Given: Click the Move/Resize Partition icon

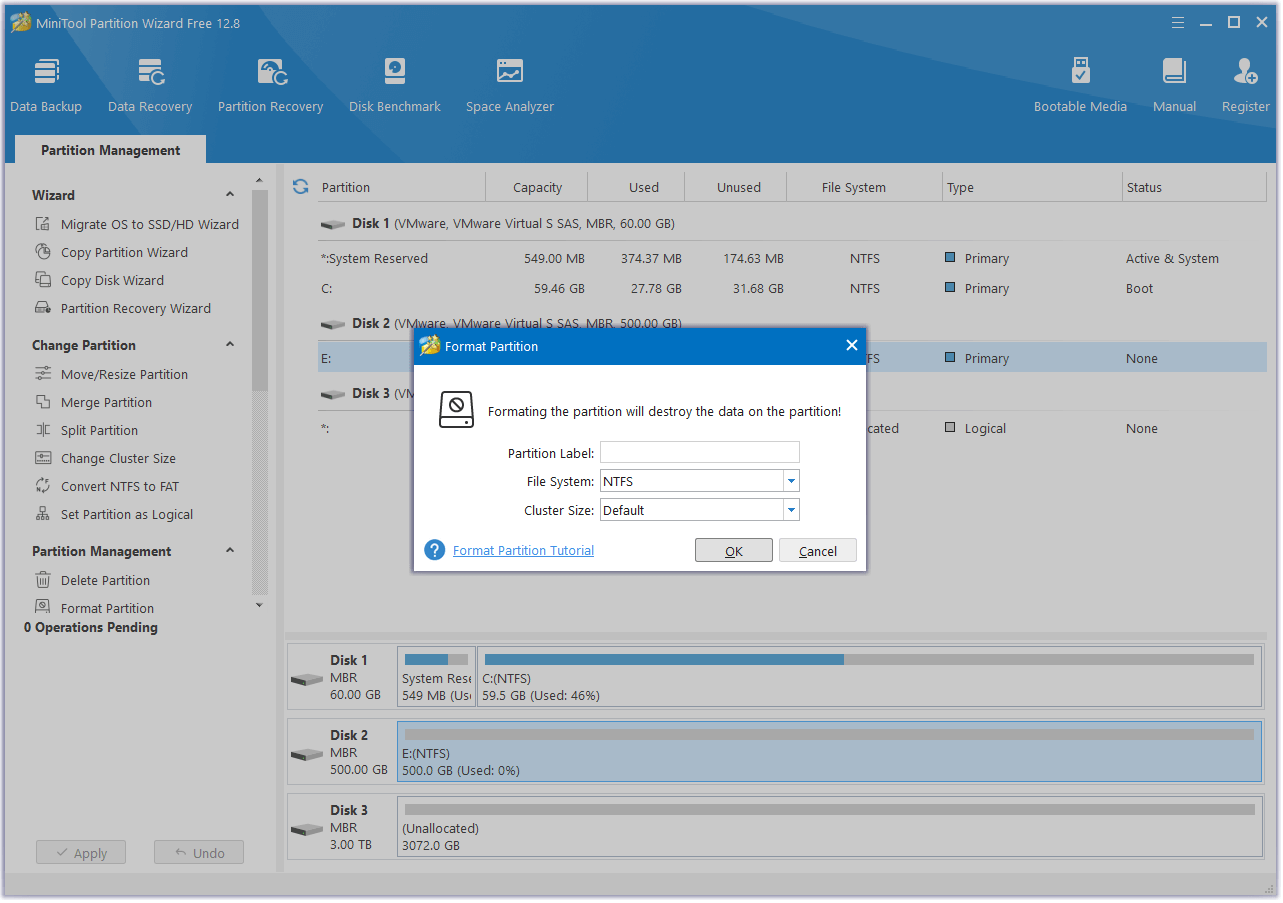Looking at the screenshot, I should (x=43, y=374).
